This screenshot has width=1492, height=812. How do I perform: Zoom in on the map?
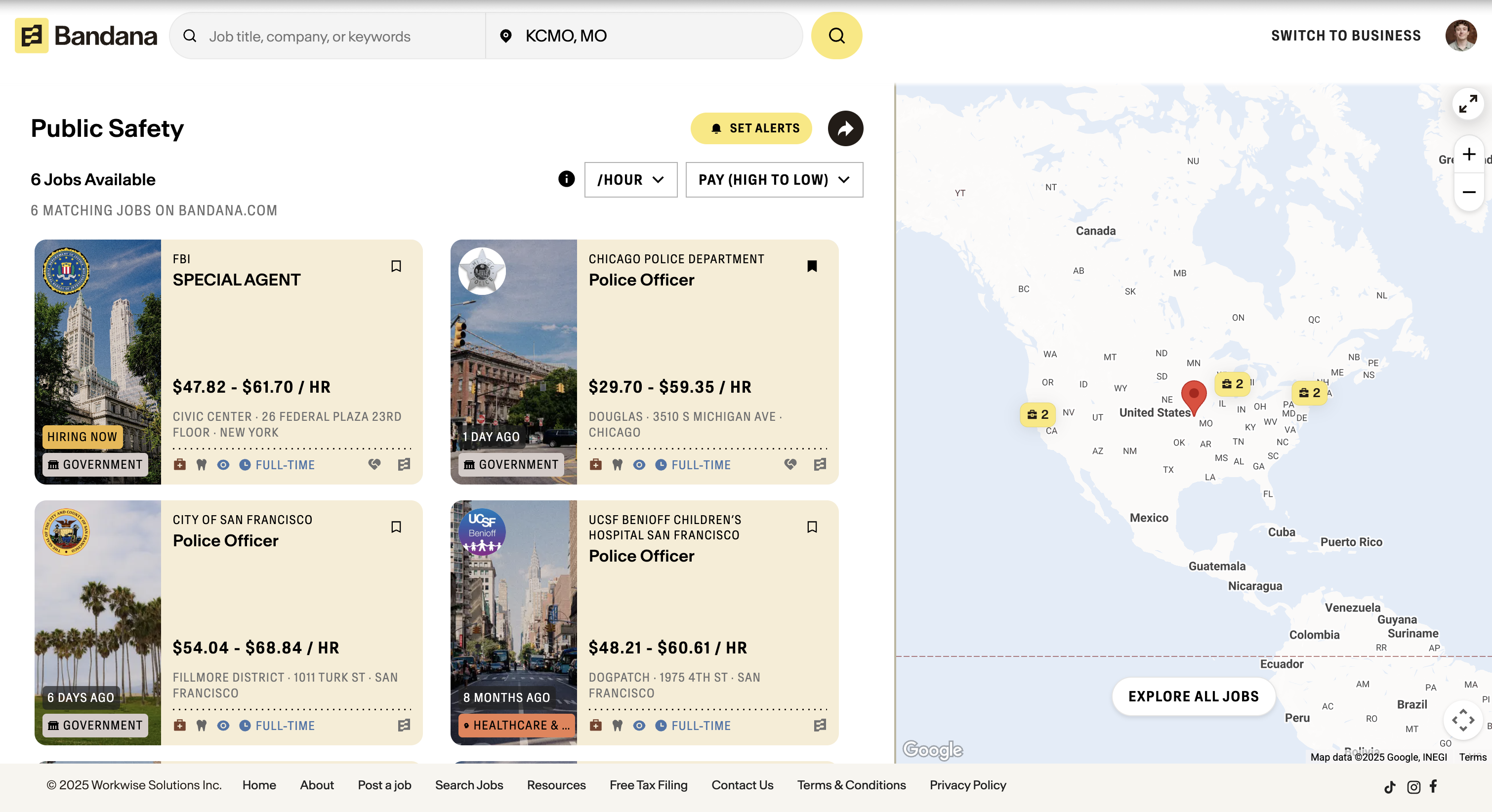click(1468, 154)
